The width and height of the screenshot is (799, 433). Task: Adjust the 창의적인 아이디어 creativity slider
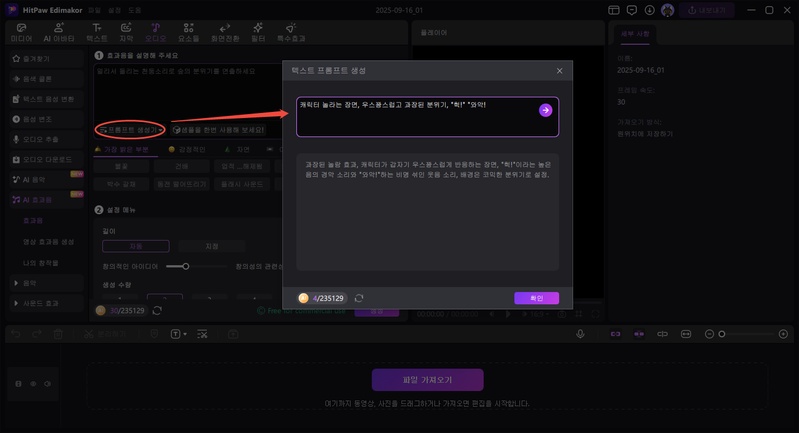coord(186,266)
